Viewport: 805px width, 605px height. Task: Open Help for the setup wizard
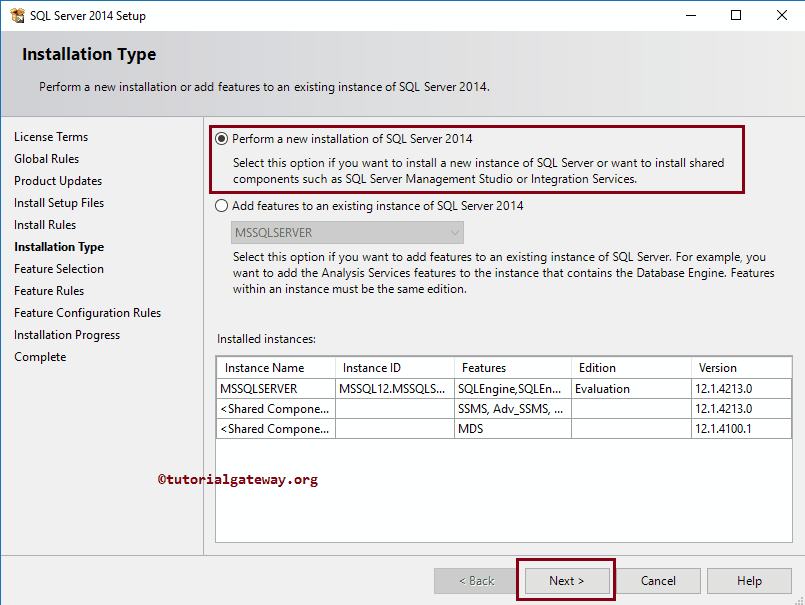(748, 580)
